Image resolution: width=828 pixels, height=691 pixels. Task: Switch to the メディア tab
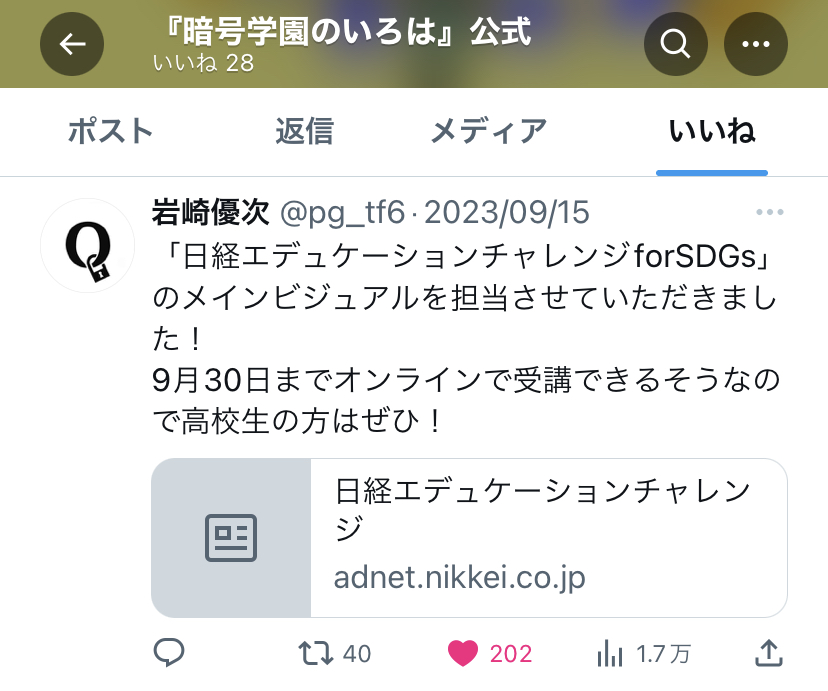(488, 131)
